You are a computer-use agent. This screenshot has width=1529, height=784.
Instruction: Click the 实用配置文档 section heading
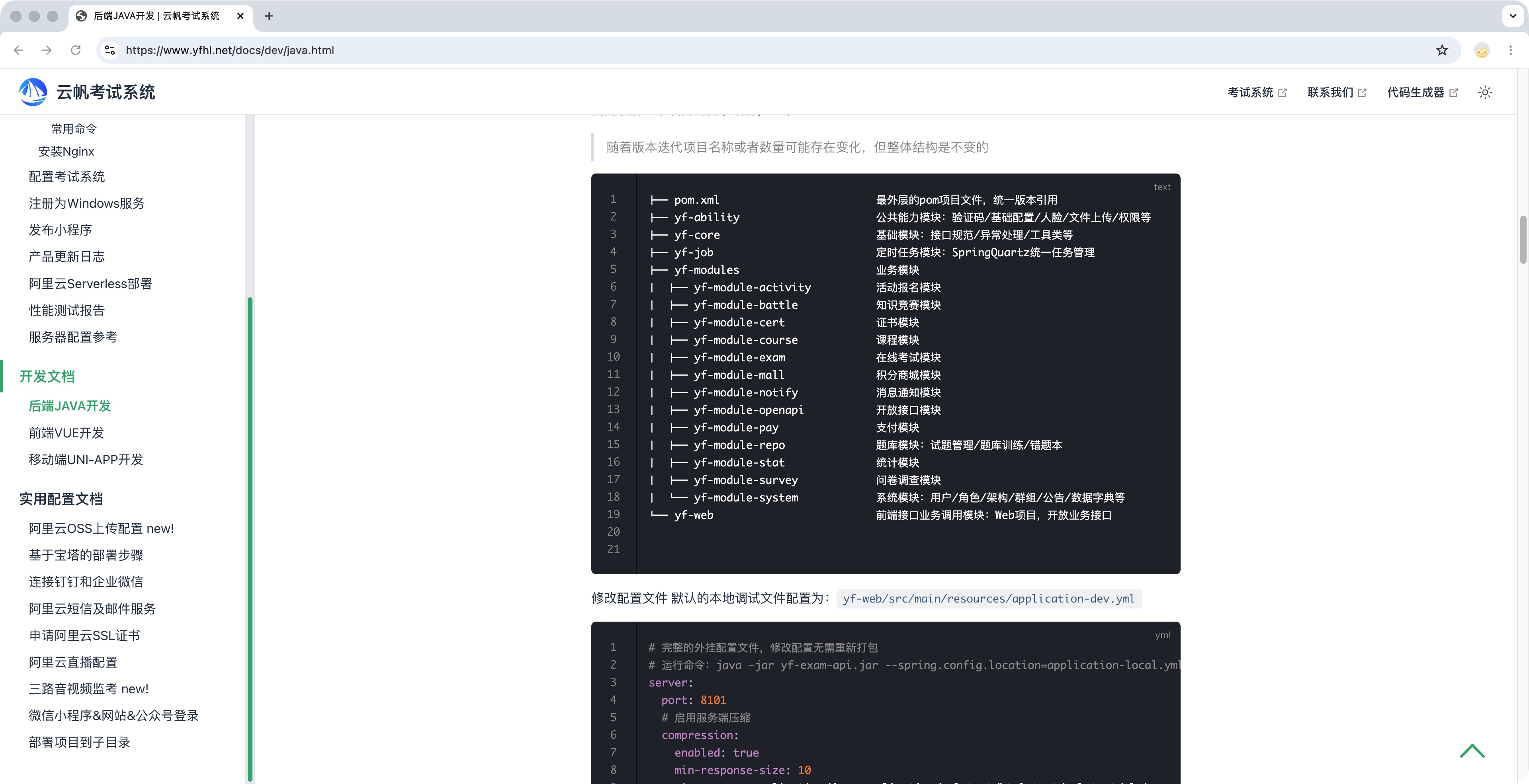click(x=61, y=499)
